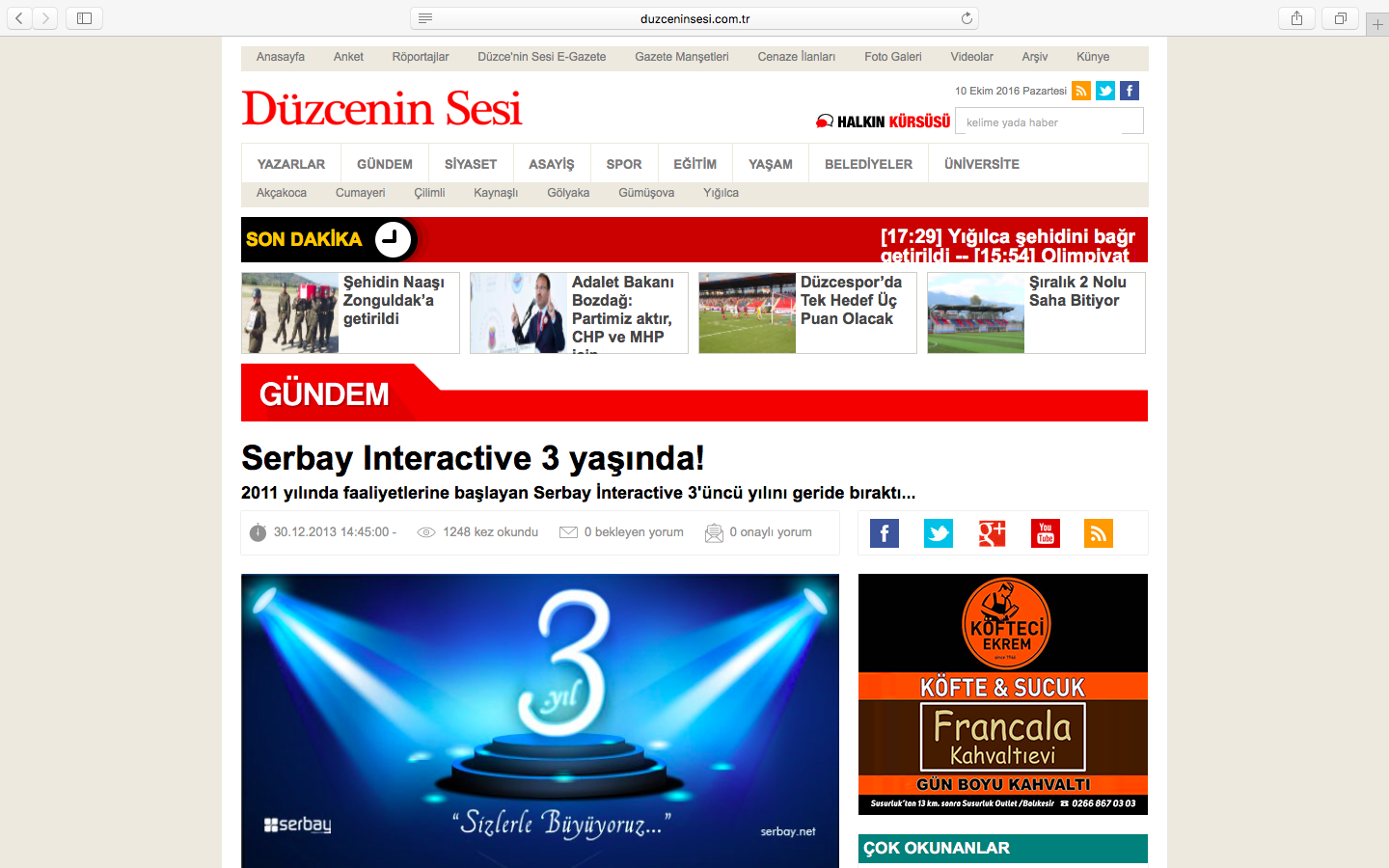Show all tabs button in Safari

tap(1341, 18)
